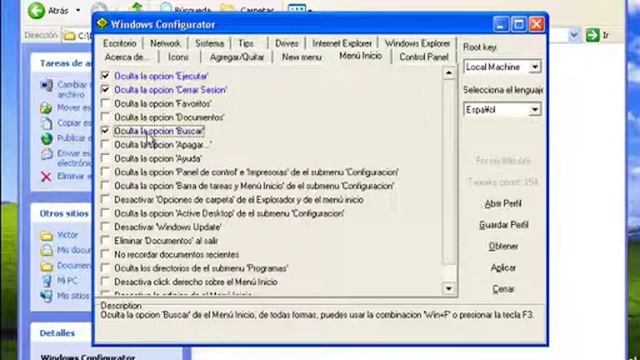Image resolution: width=640 pixels, height=360 pixels.
Task: Click the Documentos compartidos folder icon
Action: point(47,266)
